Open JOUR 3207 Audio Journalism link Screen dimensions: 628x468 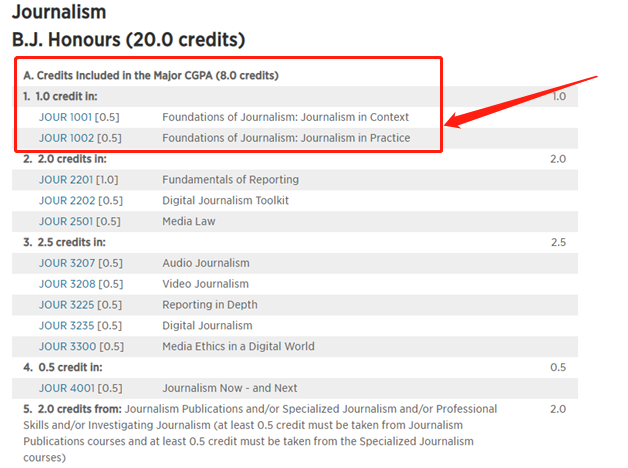pos(65,263)
